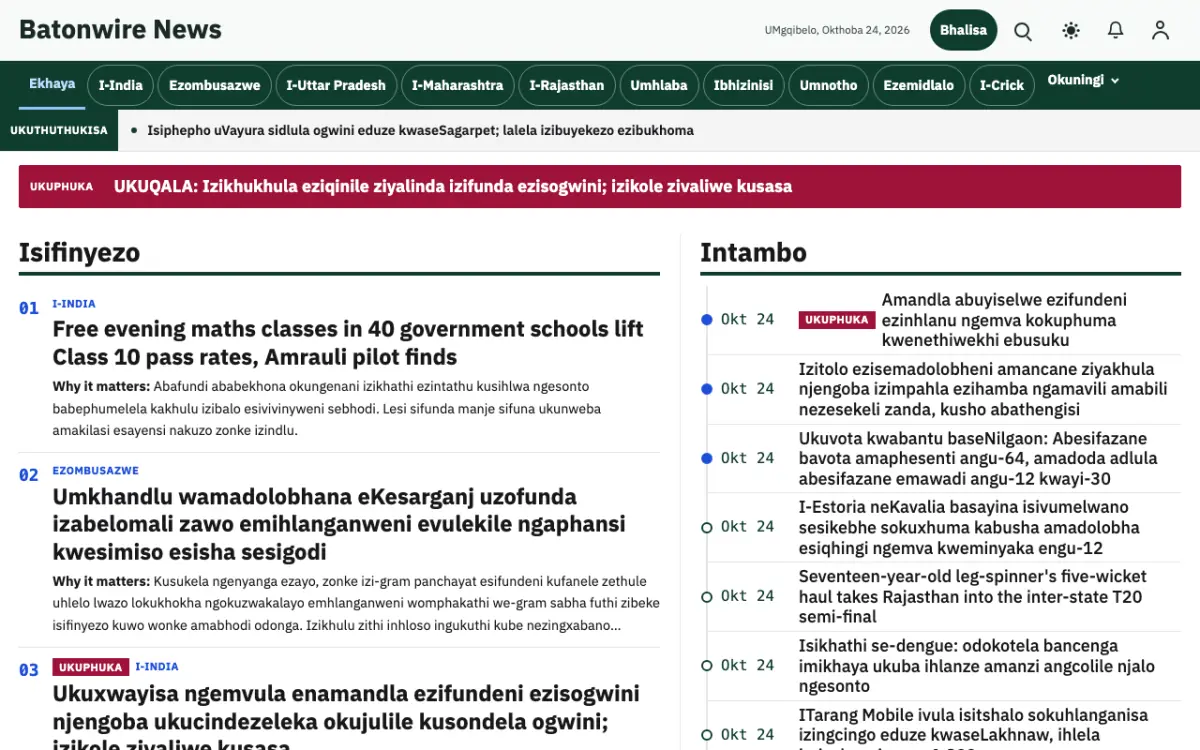Open timeline item Amandla abuyiselwe ezifundeni
The height and width of the screenshot is (750, 1200).
click(1004, 320)
